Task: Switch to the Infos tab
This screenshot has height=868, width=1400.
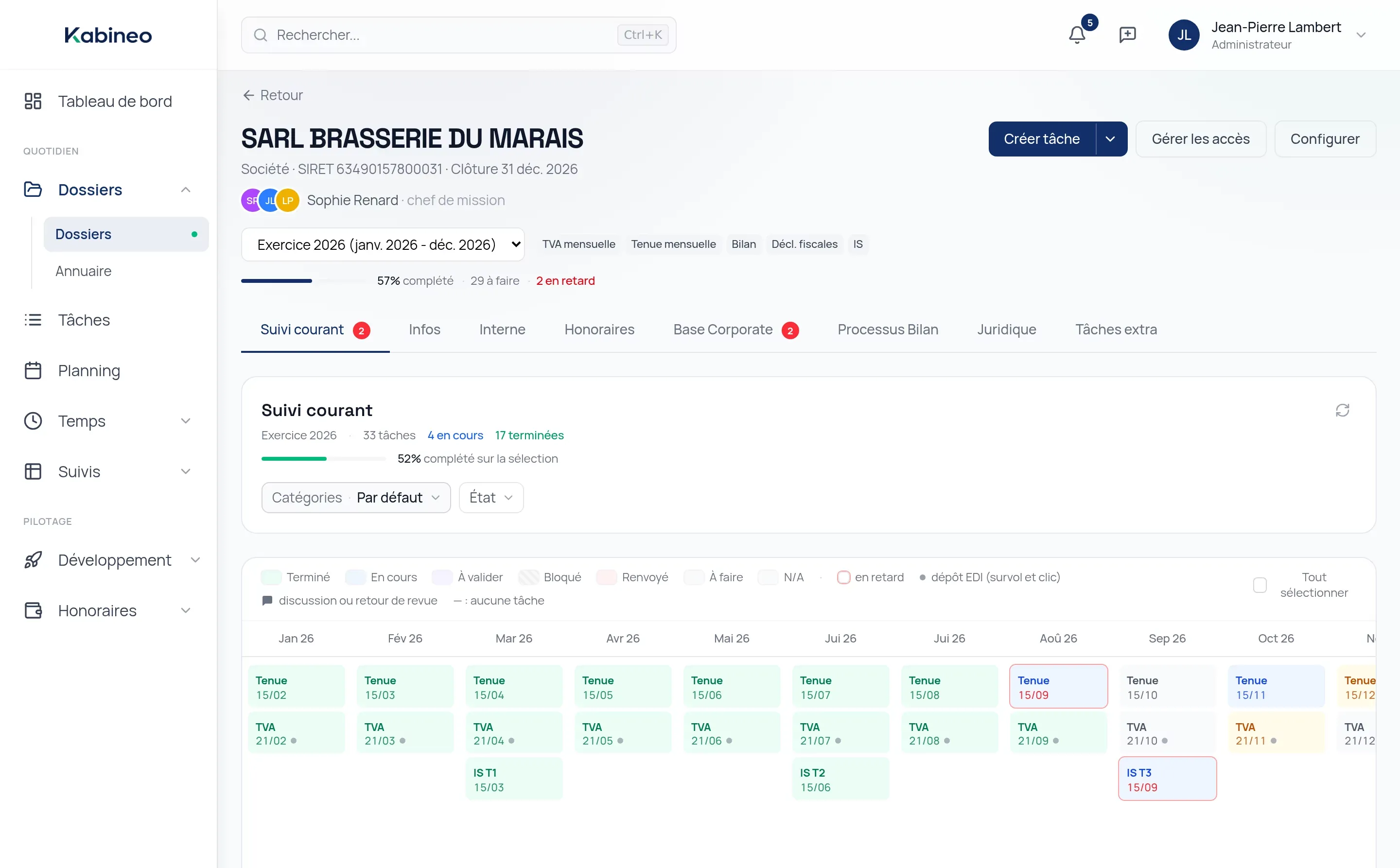Action: [424, 330]
